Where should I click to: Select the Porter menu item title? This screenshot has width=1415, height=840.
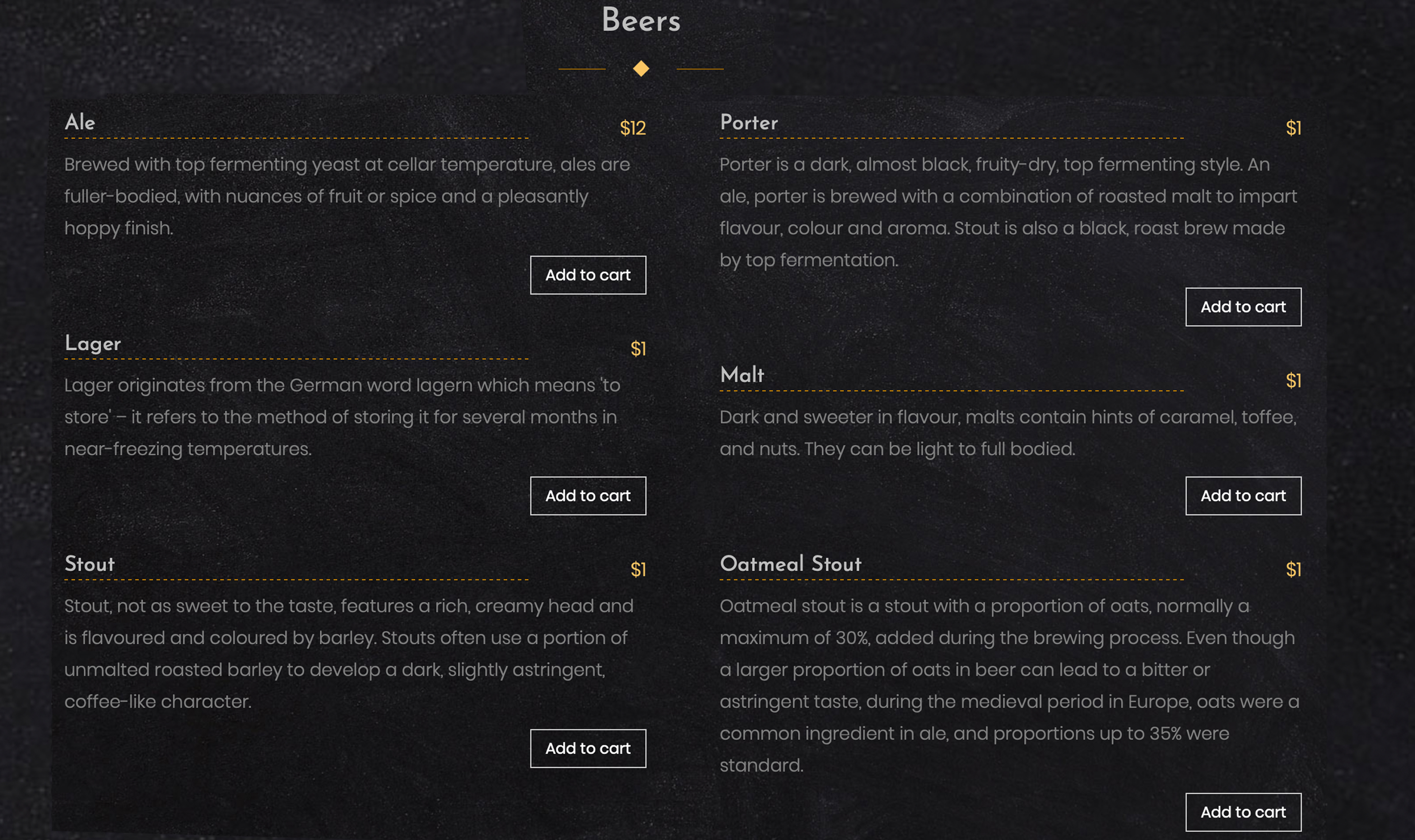point(748,122)
